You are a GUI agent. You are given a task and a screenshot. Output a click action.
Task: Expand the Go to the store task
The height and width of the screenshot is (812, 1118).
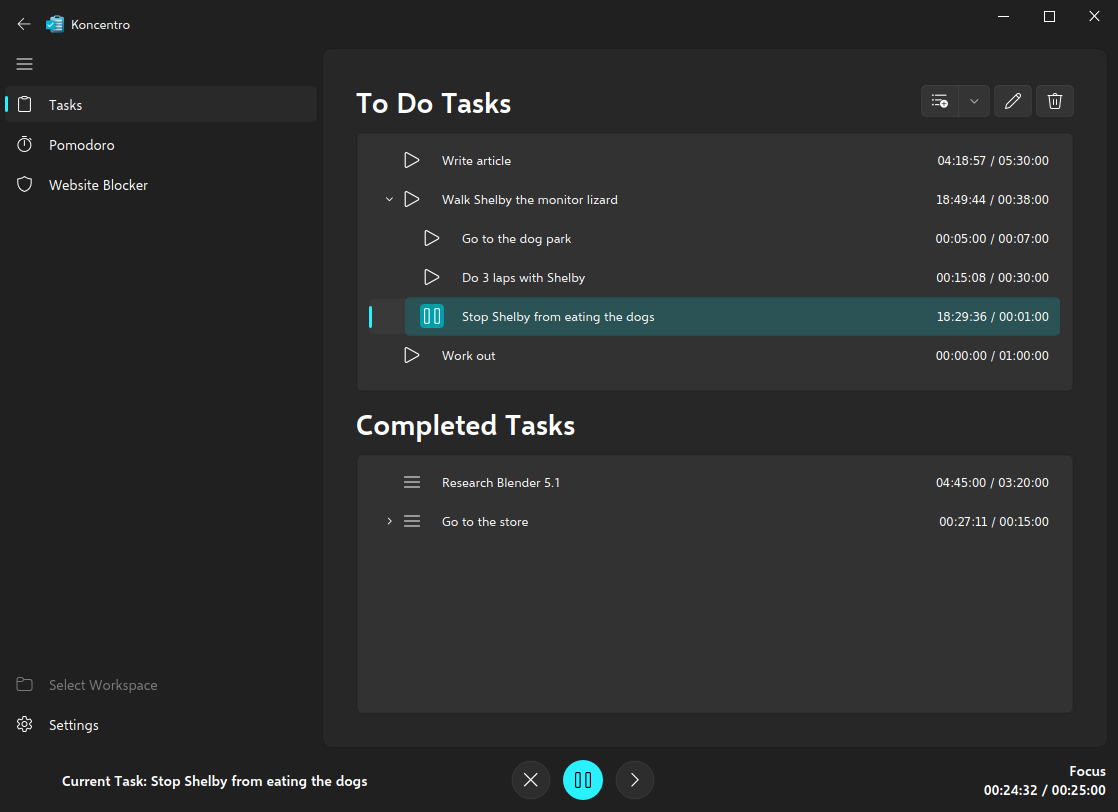[x=389, y=522]
